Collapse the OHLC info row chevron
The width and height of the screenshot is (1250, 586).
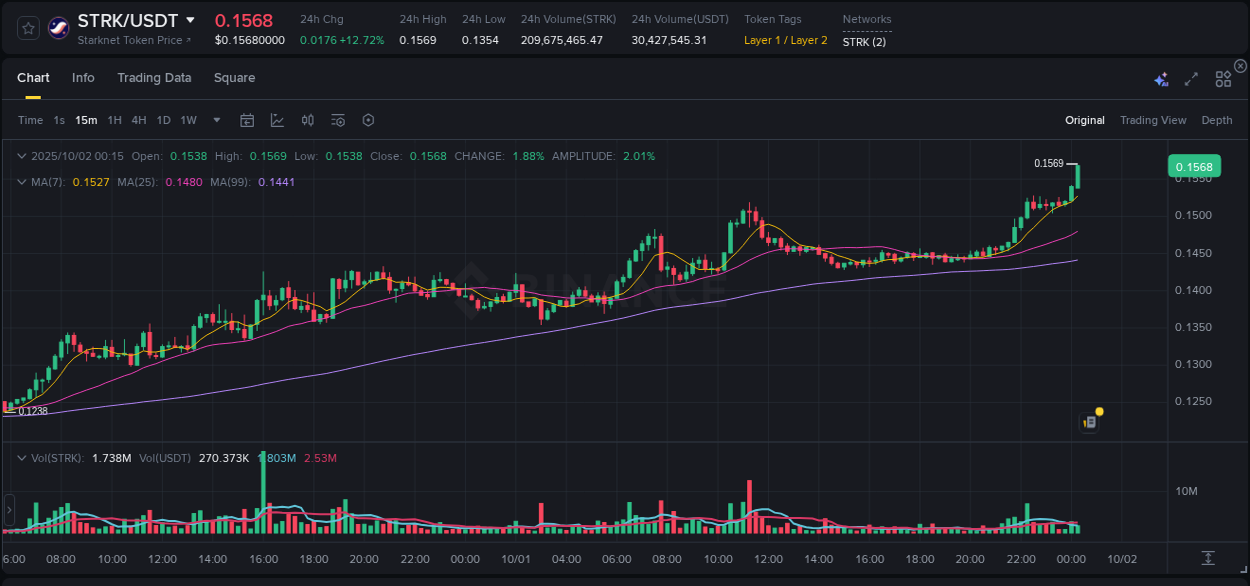22,156
